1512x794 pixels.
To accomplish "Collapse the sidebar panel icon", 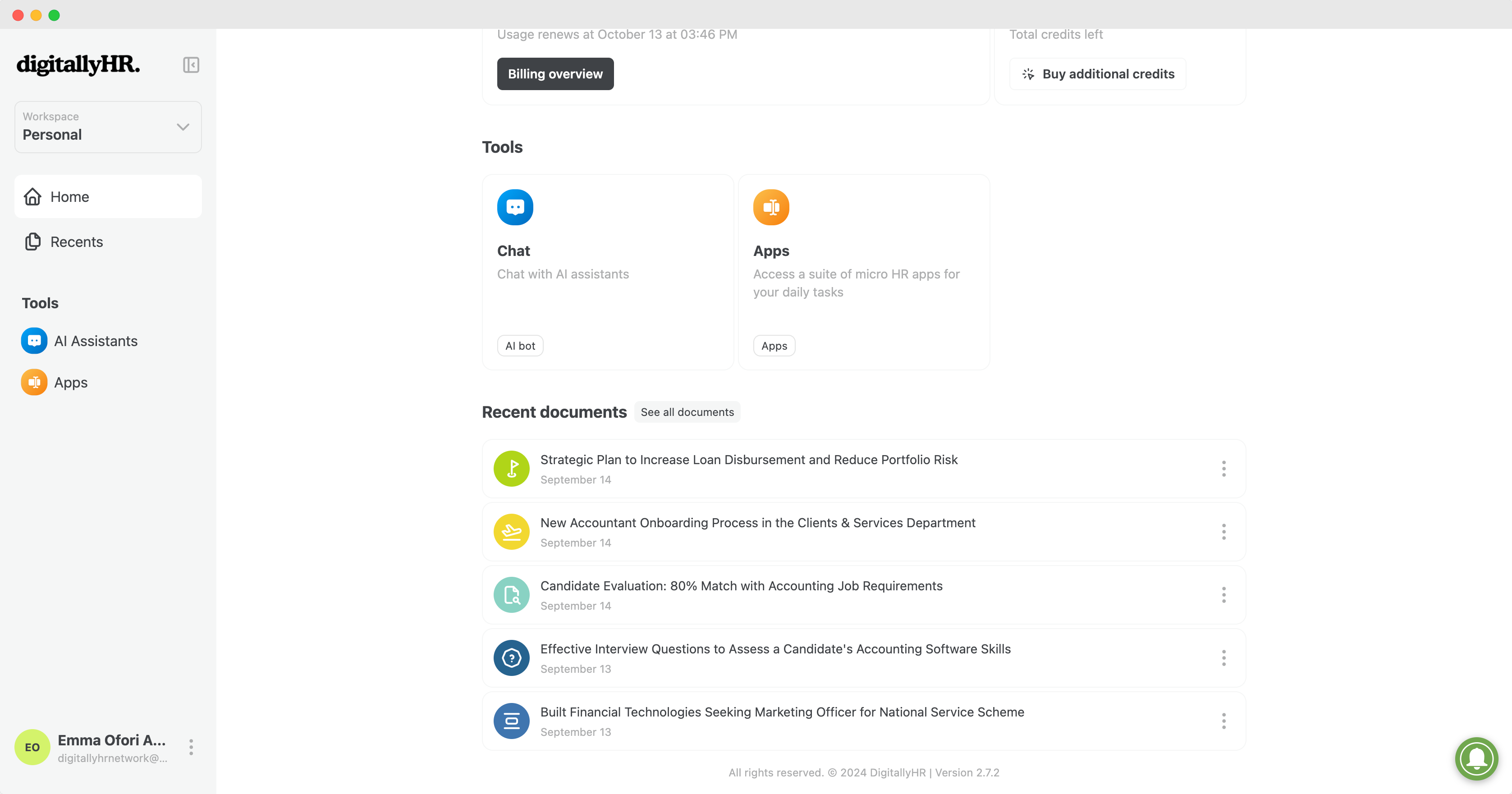I will coord(191,64).
